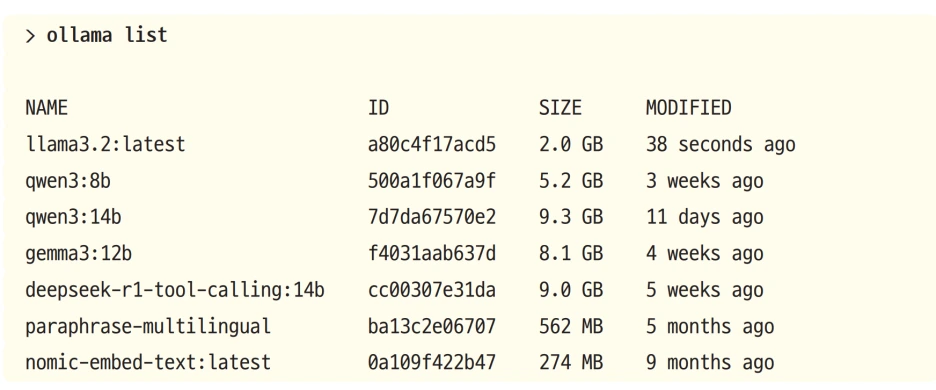Click the terminal prompt '>' symbol
Image resolution: width=936 pixels, height=390 pixels.
(x=30, y=36)
